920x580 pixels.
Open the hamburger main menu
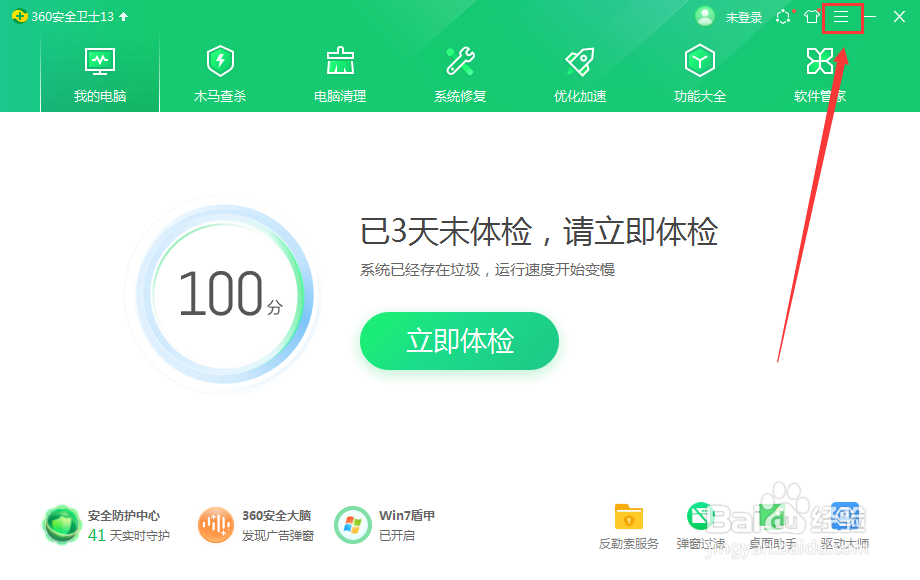(841, 17)
